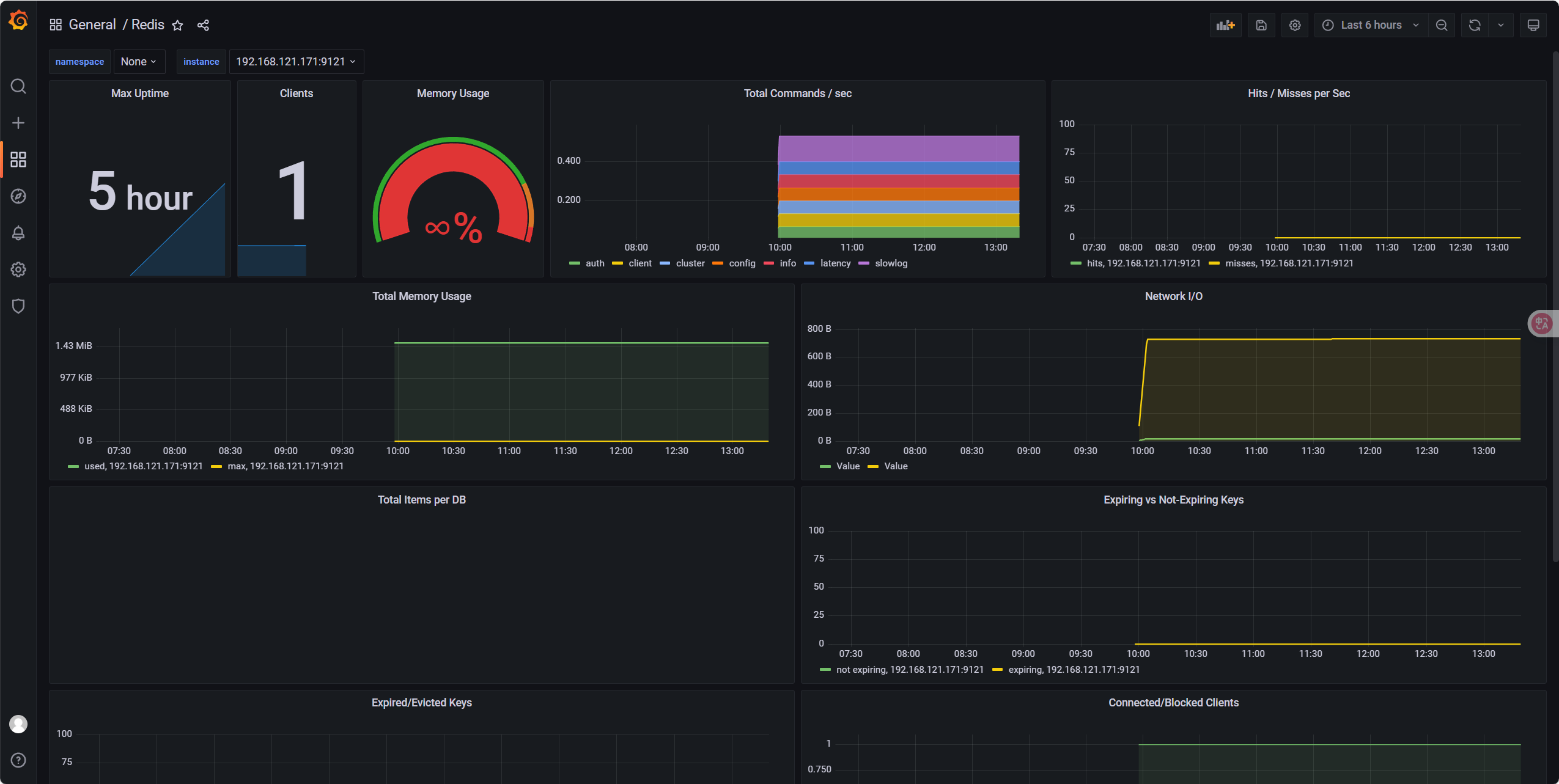
Task: Open the Last 6 hours time picker
Action: pyautogui.click(x=1371, y=25)
